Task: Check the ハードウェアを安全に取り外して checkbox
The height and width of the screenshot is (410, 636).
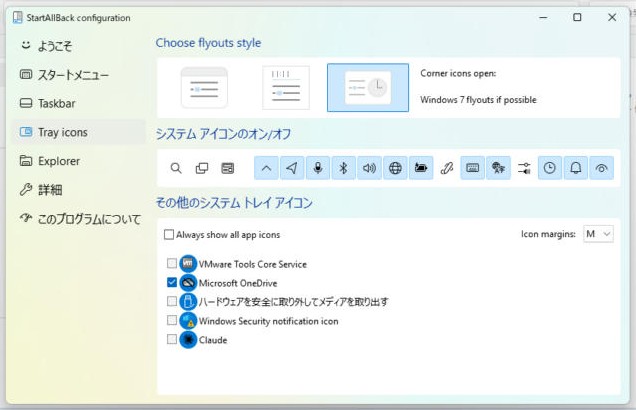Action: [x=172, y=301]
